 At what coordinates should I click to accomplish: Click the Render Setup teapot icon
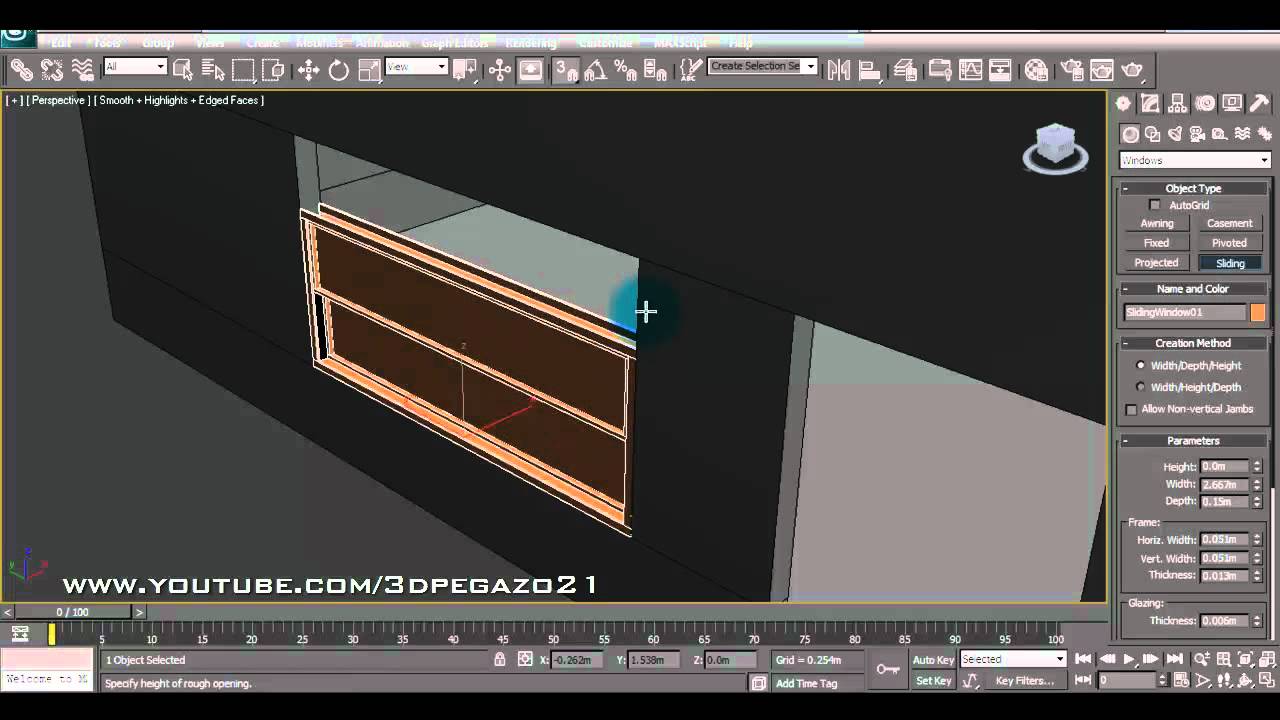click(x=1072, y=69)
